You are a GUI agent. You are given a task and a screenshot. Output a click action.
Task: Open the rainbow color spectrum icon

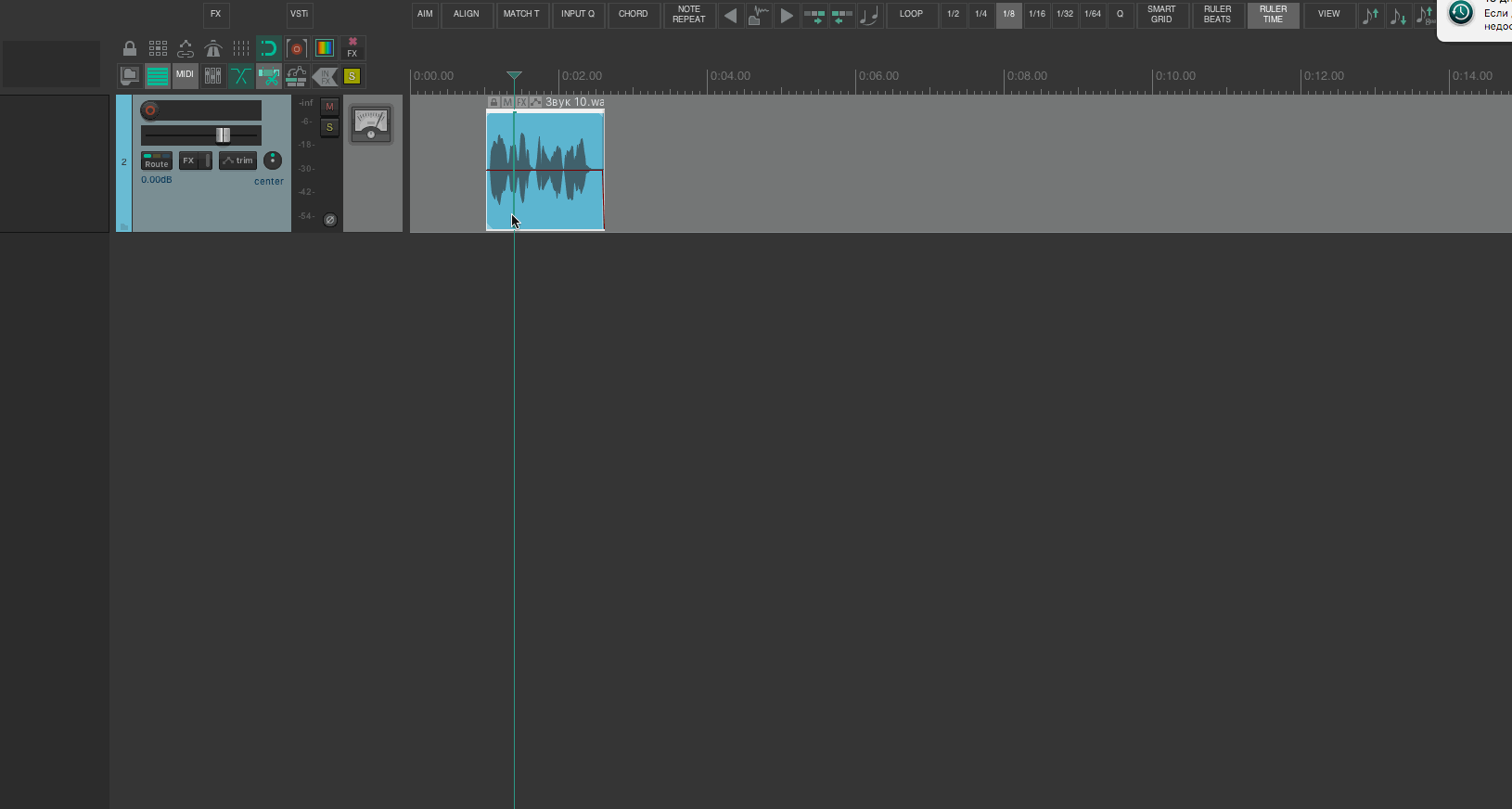coord(325,48)
